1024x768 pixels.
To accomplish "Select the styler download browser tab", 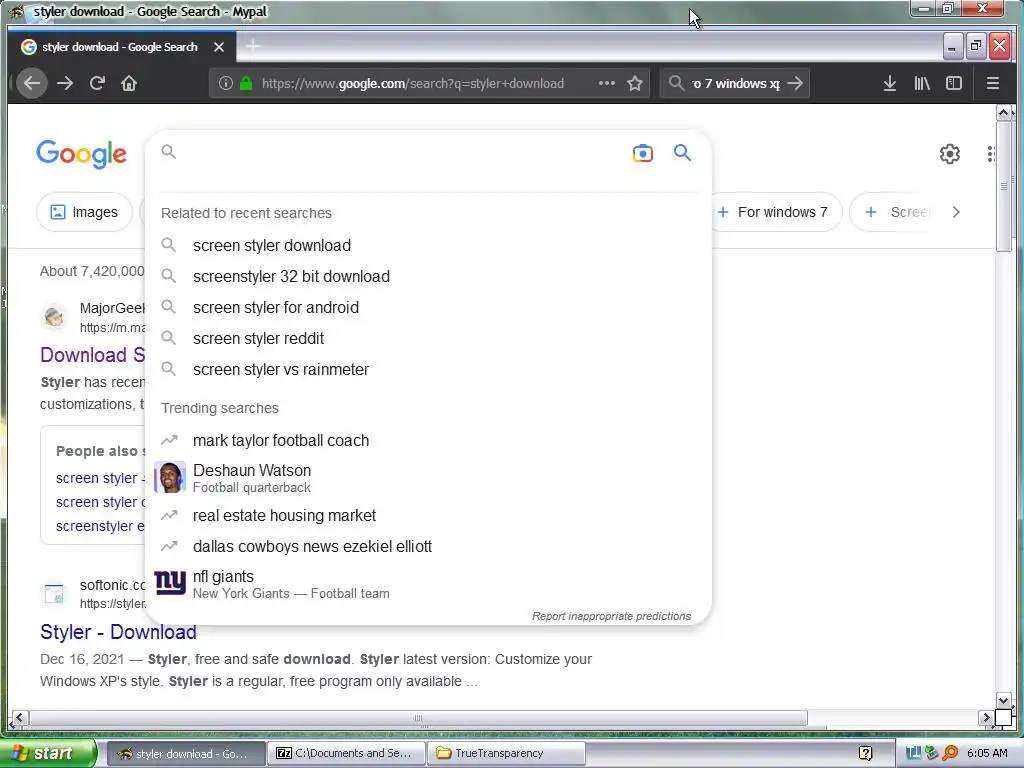I will (x=121, y=47).
